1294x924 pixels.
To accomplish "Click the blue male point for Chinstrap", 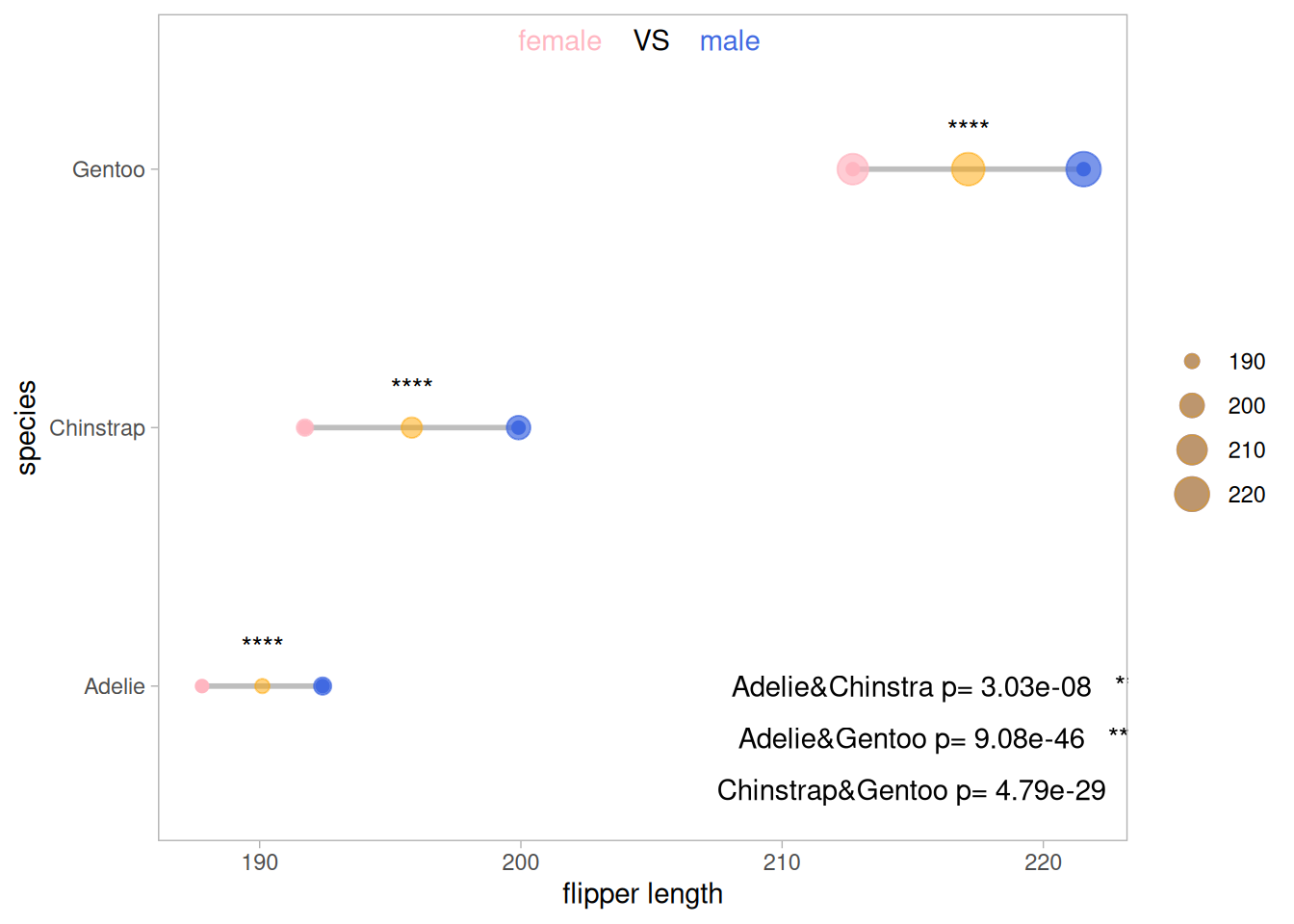I will [518, 427].
